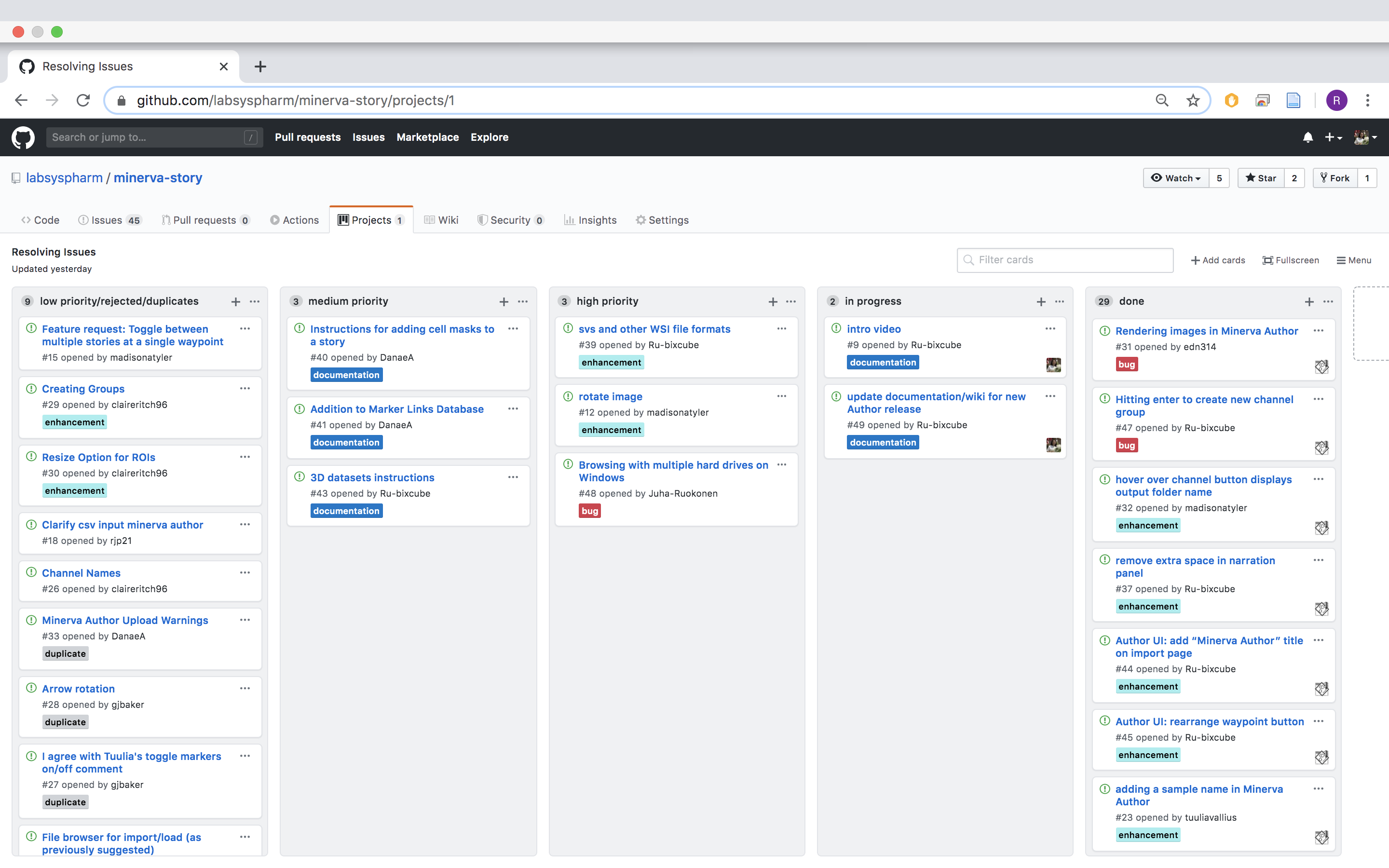Toggle Fullscreen project view
Screen dimensions: 1389x868
click(1291, 260)
